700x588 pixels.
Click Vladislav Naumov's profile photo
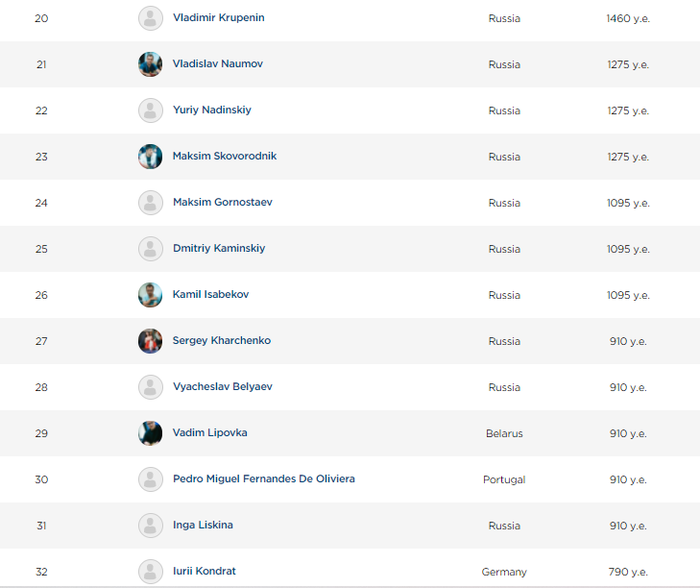[150, 64]
